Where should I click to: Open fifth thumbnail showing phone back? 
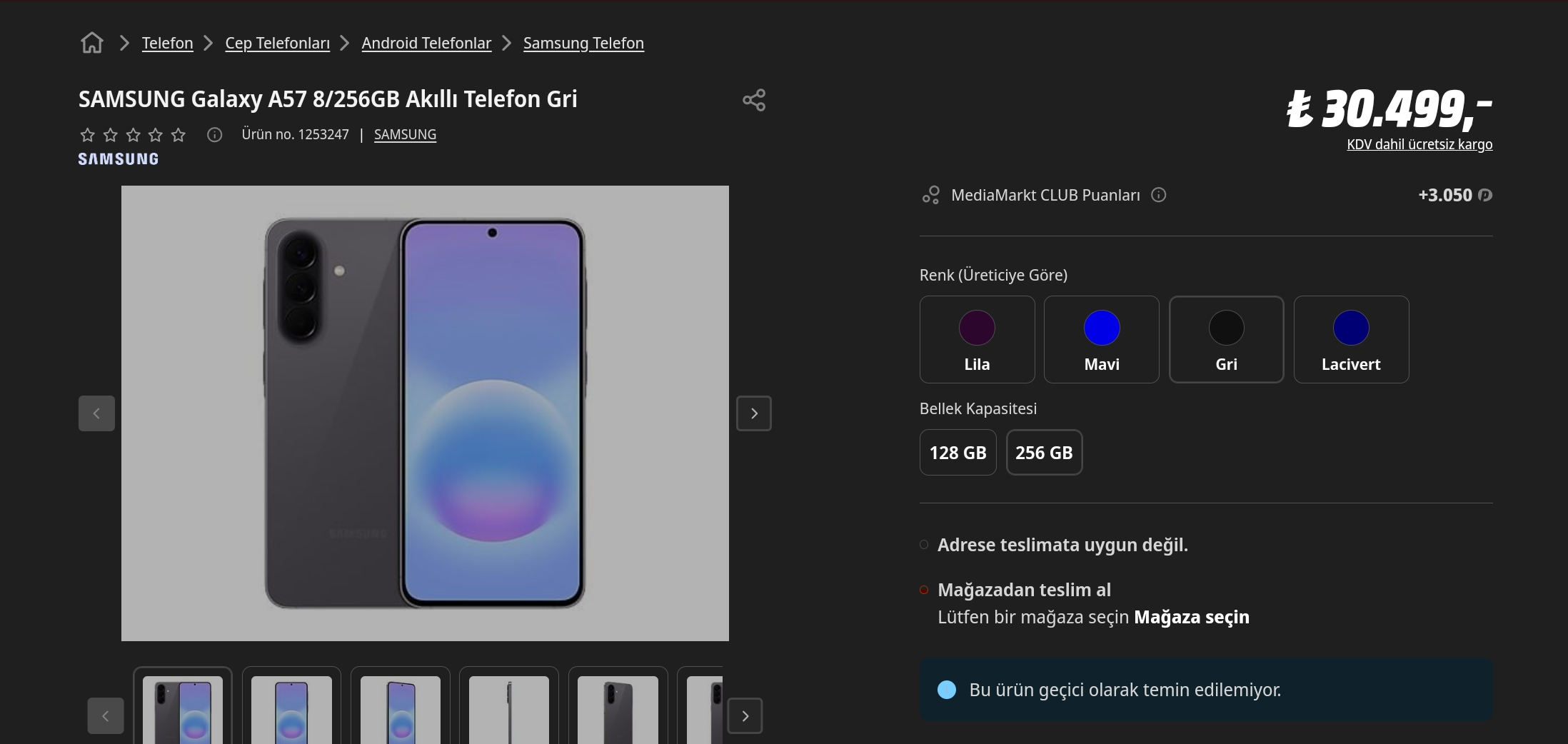tap(618, 707)
